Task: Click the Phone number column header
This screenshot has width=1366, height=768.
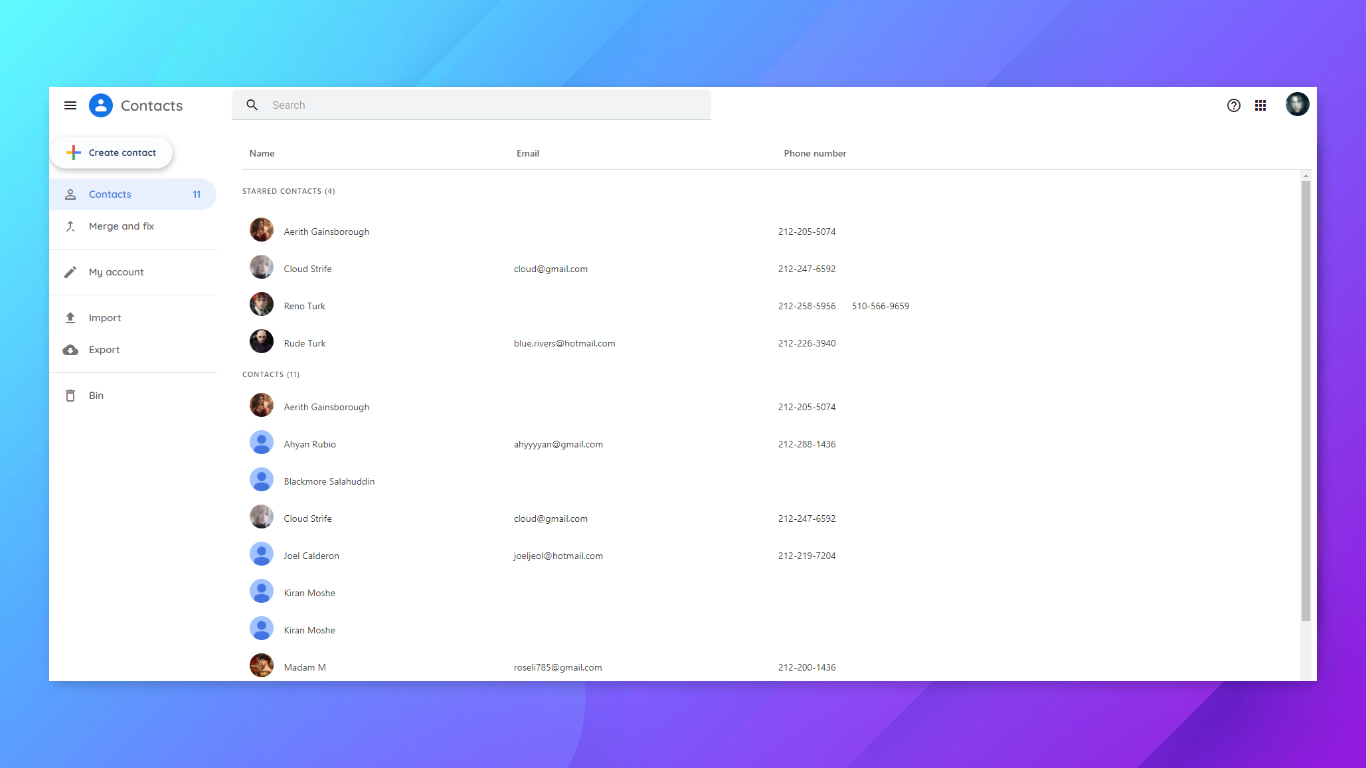Action: (815, 154)
